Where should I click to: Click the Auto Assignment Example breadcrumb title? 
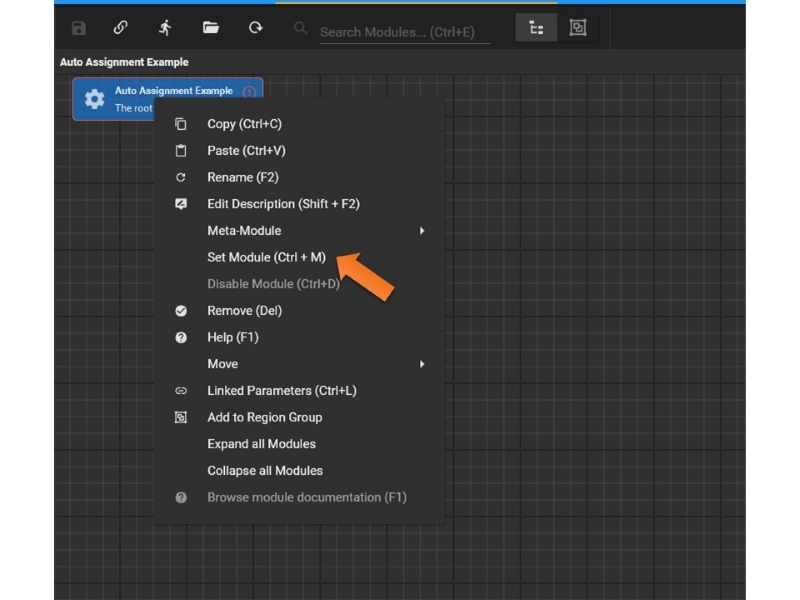click(124, 62)
